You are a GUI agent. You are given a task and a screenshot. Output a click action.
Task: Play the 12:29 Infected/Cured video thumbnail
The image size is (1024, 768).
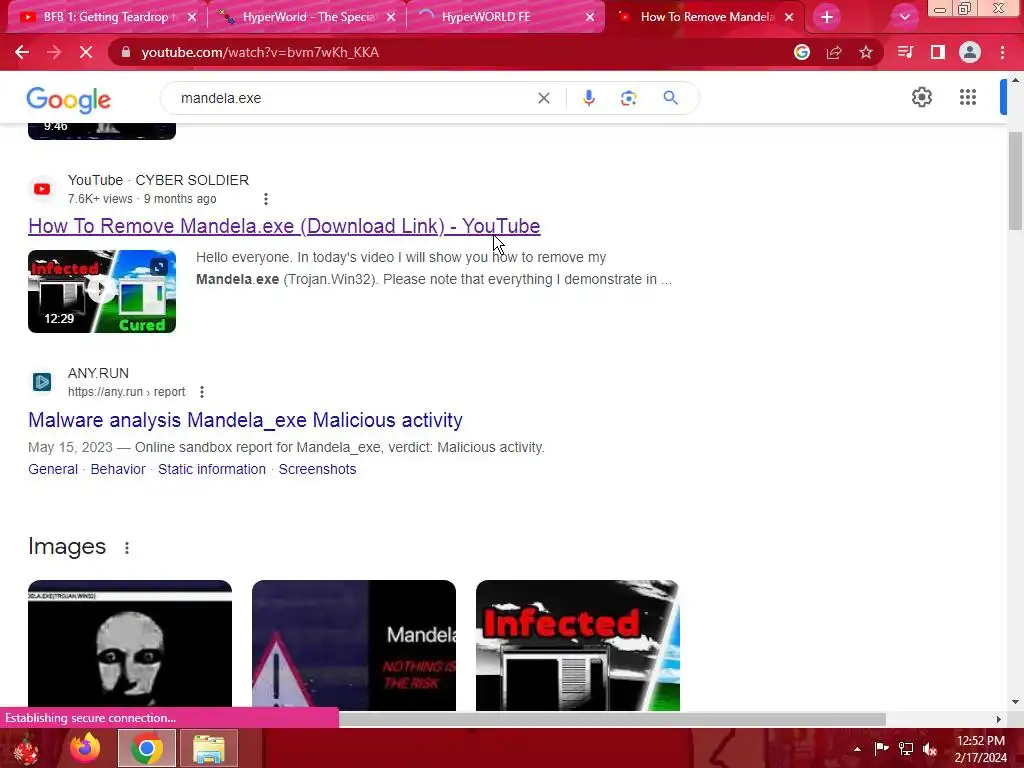tap(102, 291)
